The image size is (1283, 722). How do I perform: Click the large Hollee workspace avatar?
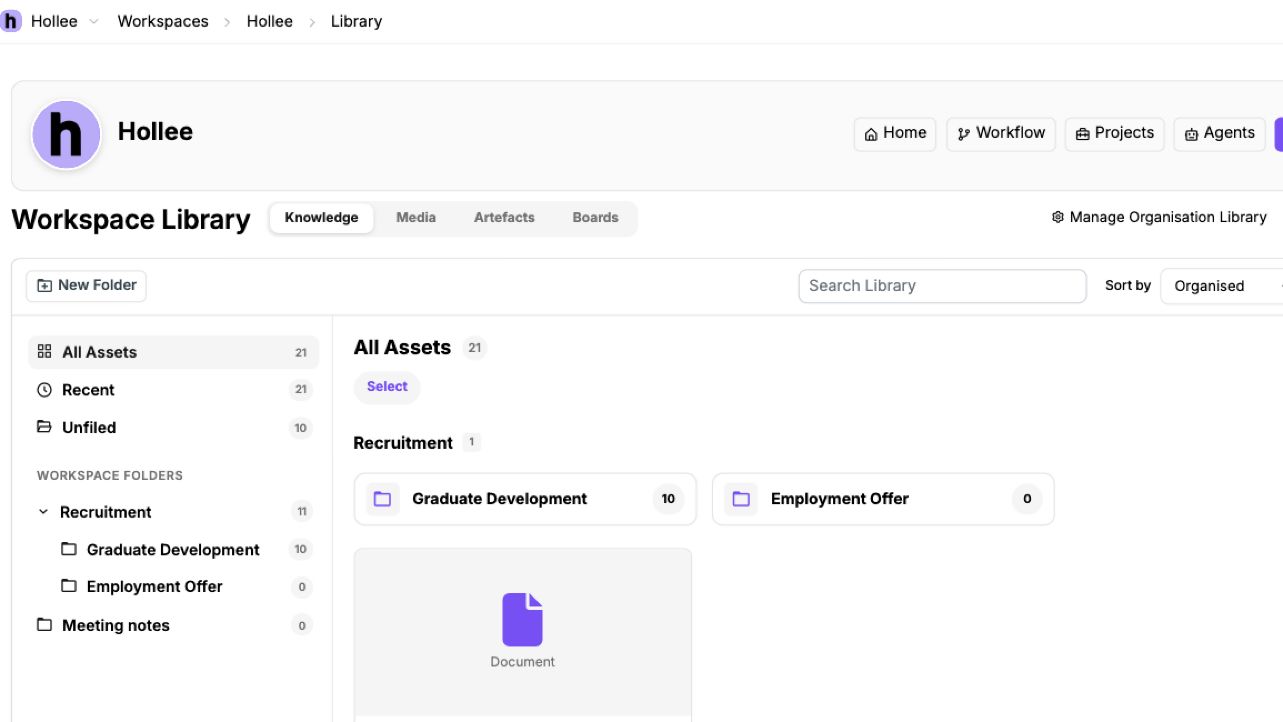click(66, 134)
